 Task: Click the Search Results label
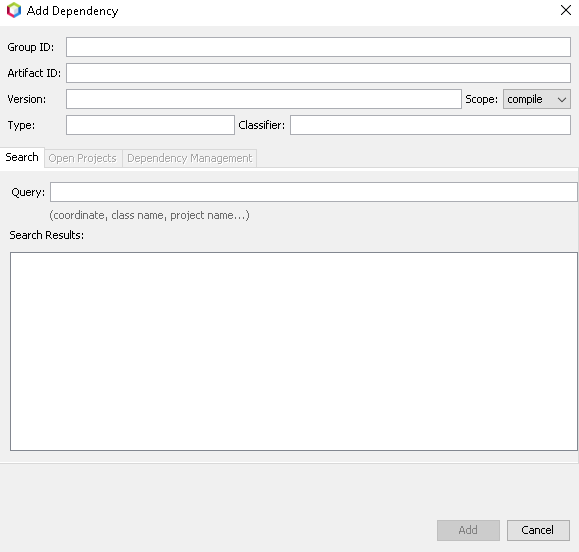(47, 235)
